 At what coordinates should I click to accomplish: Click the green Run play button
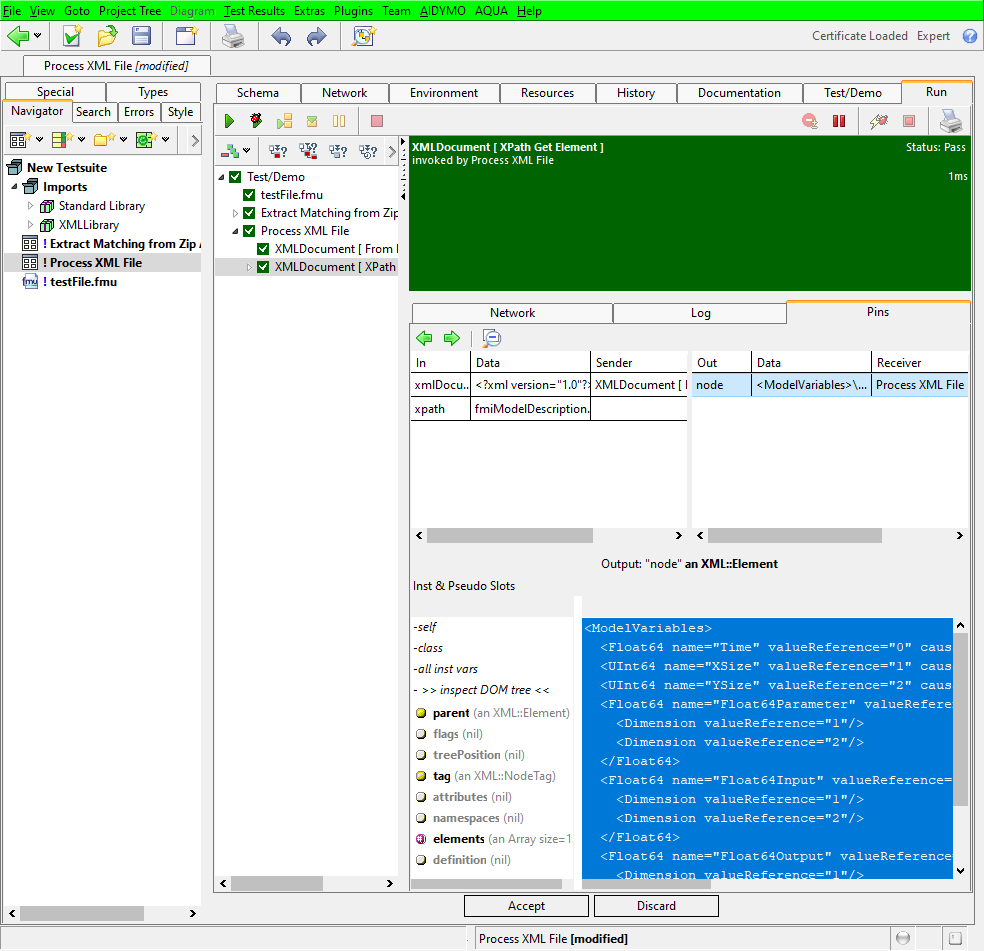[230, 121]
